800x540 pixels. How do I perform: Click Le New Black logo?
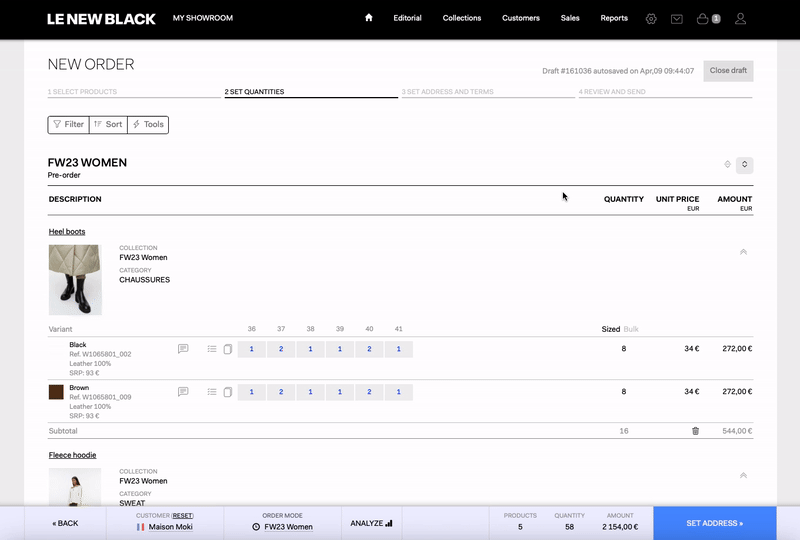(101, 19)
